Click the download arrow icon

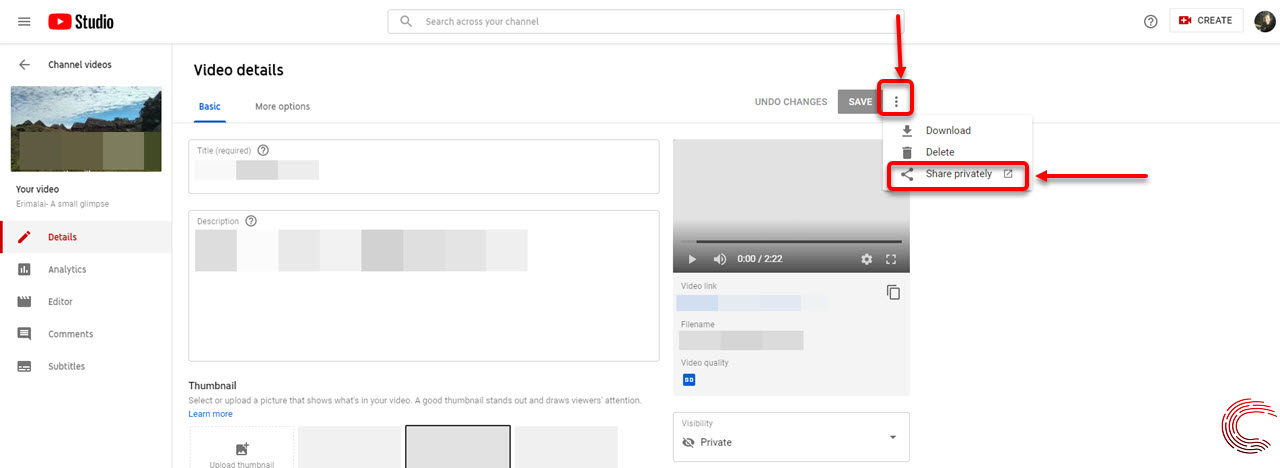(x=907, y=131)
